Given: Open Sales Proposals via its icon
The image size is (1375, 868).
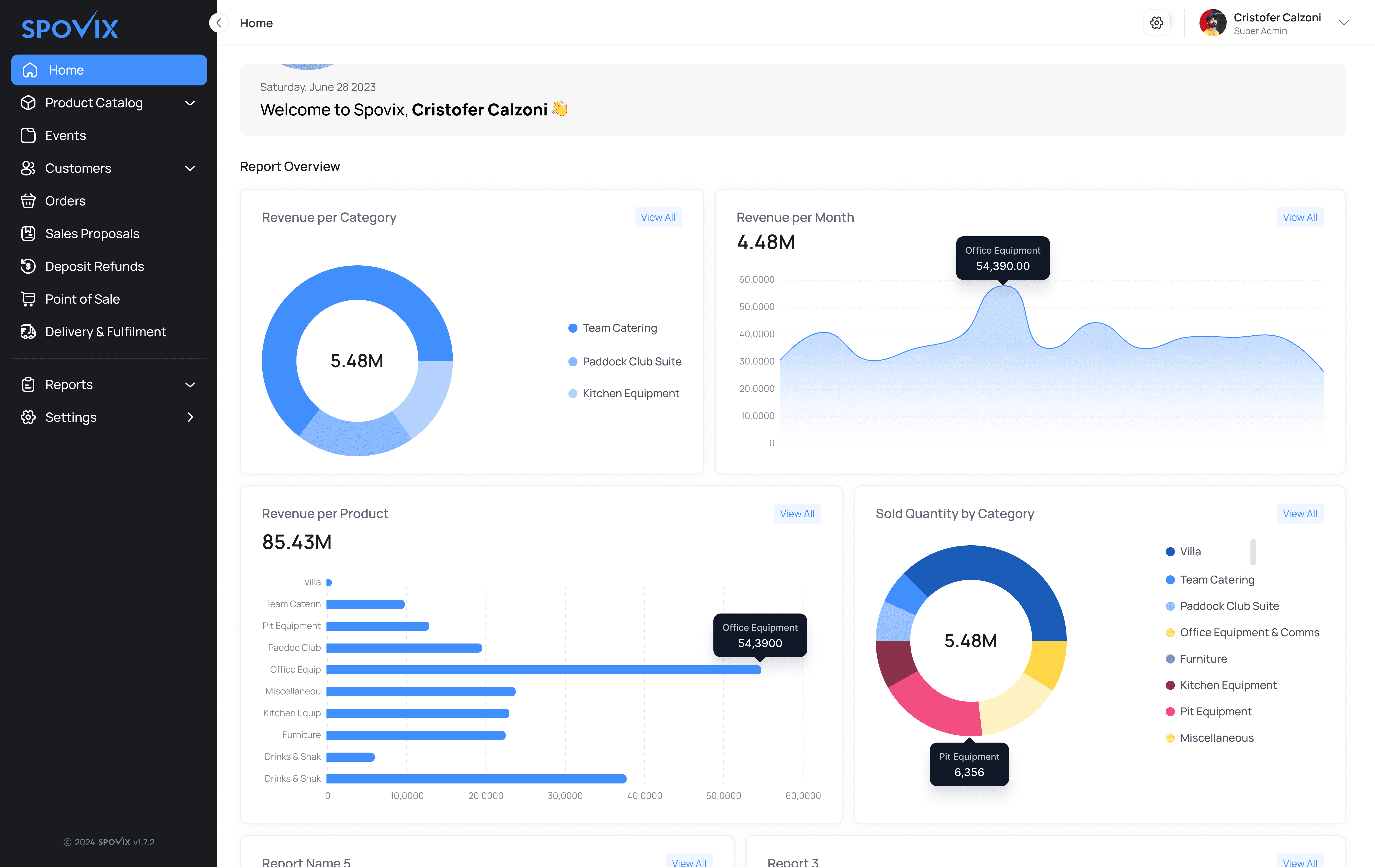Looking at the screenshot, I should 29,233.
